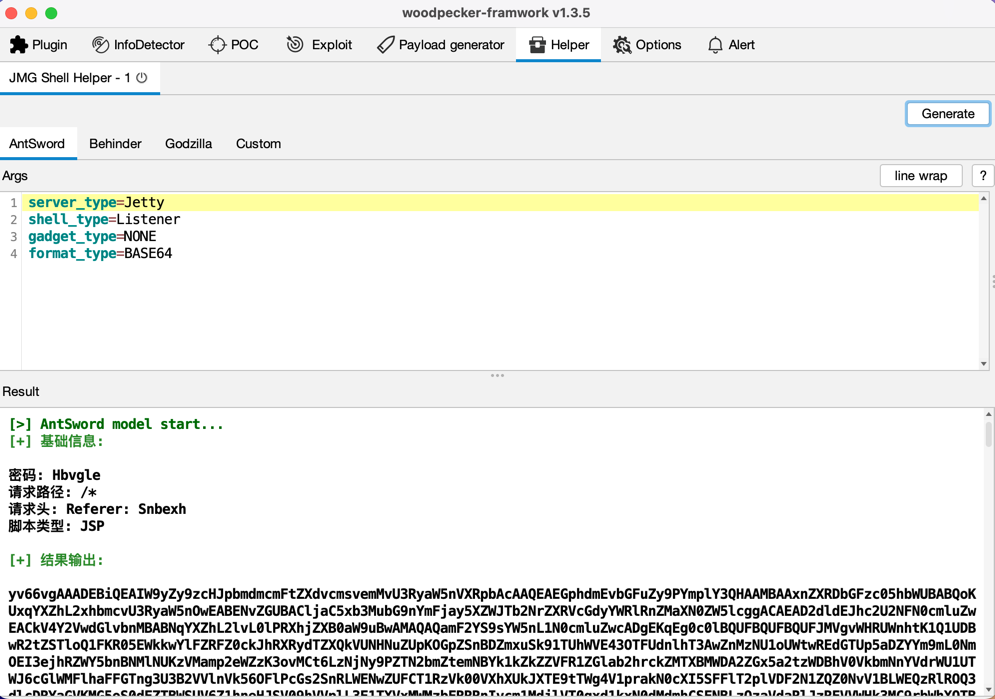This screenshot has width=995, height=699.
Task: Select the Helper tab
Action: [558, 44]
